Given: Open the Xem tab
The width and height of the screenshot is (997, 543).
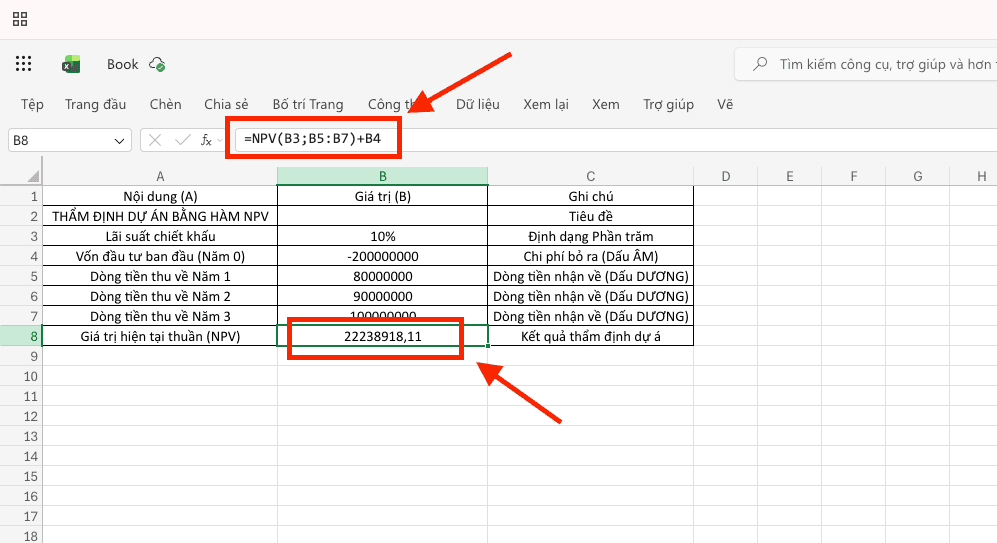Looking at the screenshot, I should 605,104.
